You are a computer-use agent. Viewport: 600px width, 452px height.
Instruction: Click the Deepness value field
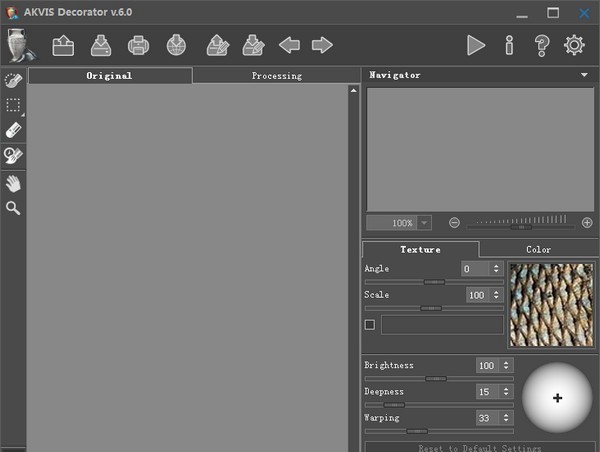tap(487, 392)
